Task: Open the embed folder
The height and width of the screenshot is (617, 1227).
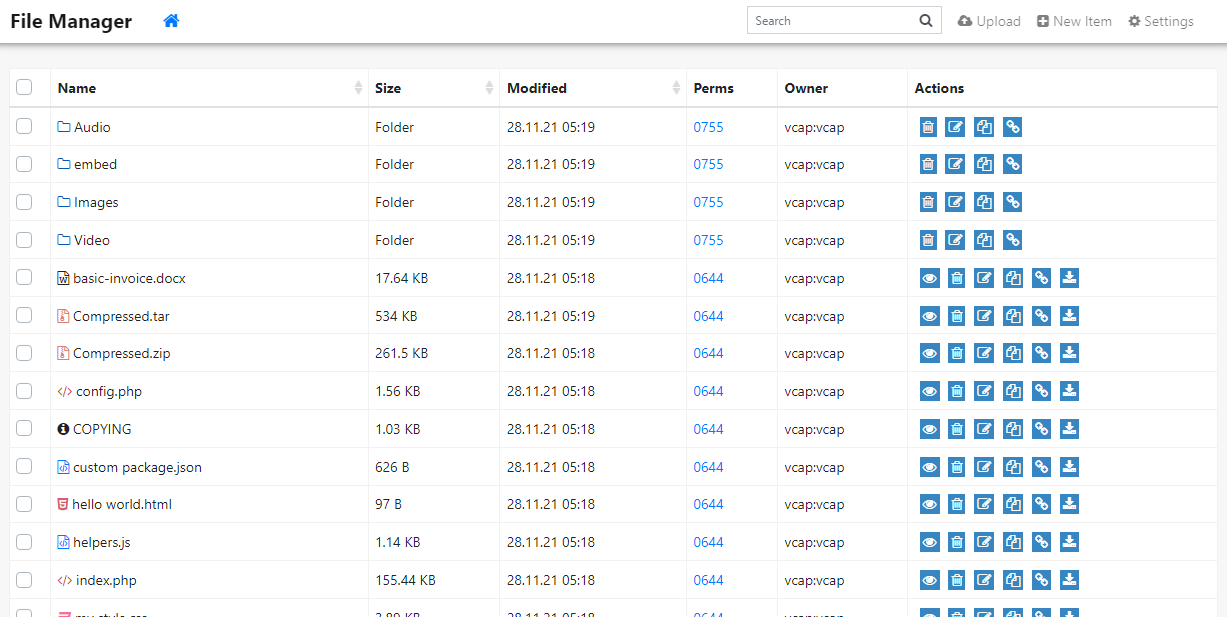Action: pos(87,165)
